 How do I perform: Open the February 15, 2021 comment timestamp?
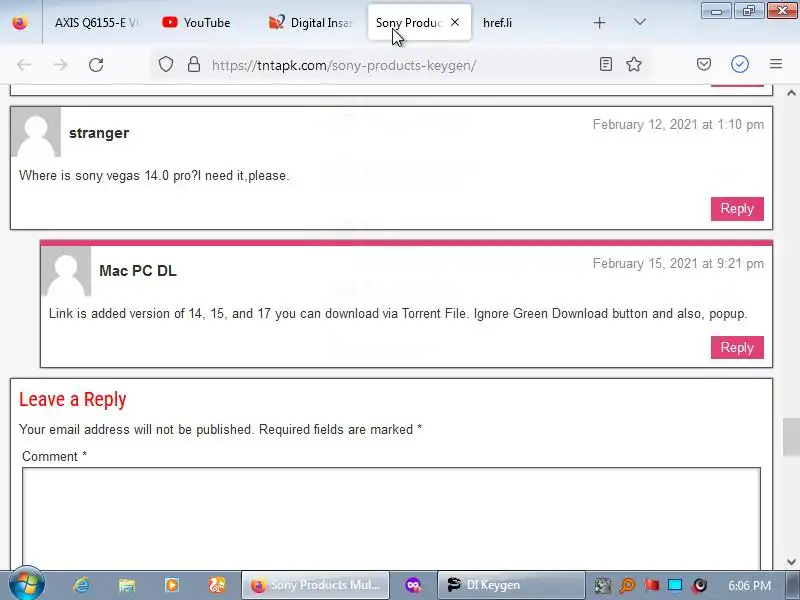(678, 263)
